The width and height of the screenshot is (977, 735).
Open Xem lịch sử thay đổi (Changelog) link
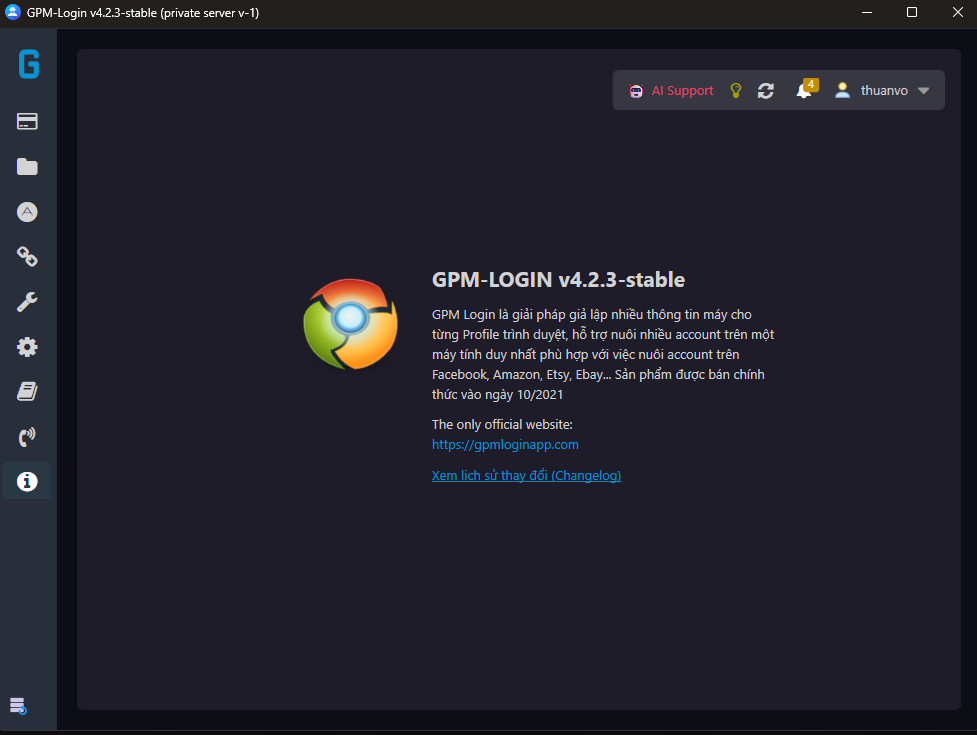pyautogui.click(x=527, y=475)
